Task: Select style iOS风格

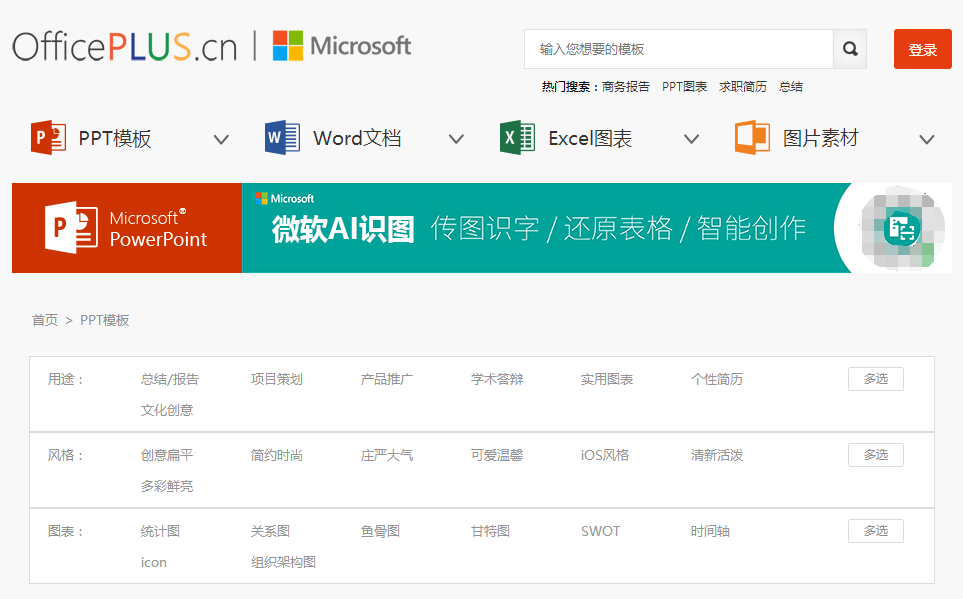Action: tap(605, 455)
